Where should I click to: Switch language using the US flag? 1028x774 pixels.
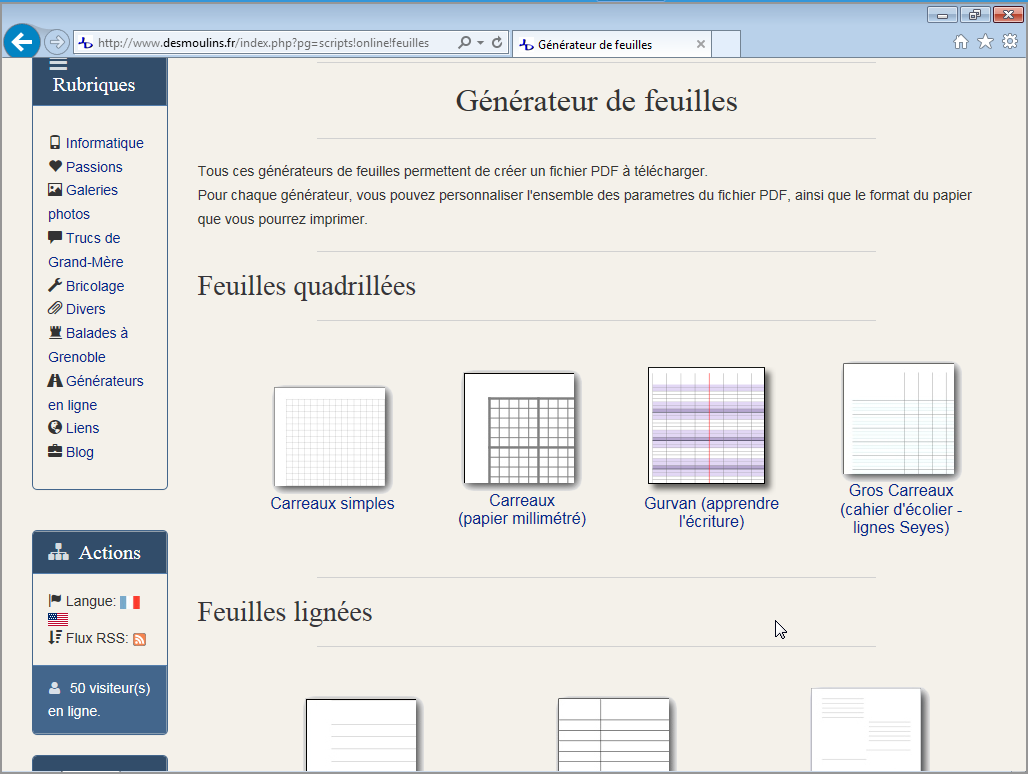(58, 619)
